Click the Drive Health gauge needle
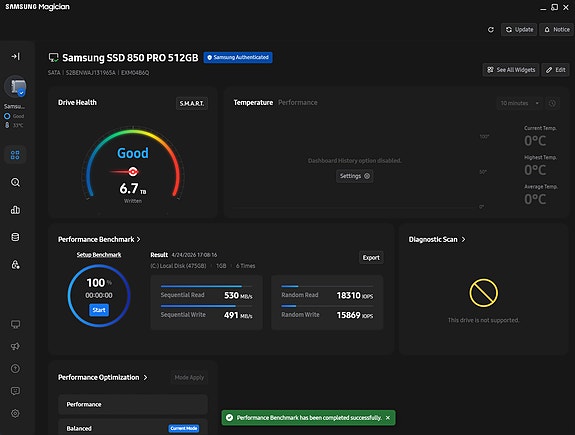 click(x=124, y=171)
